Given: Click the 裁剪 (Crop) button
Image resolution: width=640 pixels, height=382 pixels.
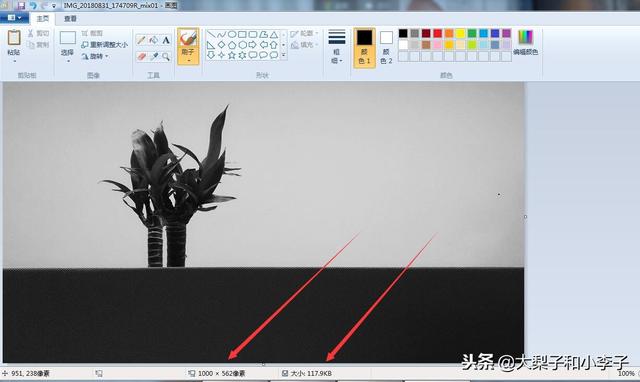Looking at the screenshot, I should click(92, 33).
